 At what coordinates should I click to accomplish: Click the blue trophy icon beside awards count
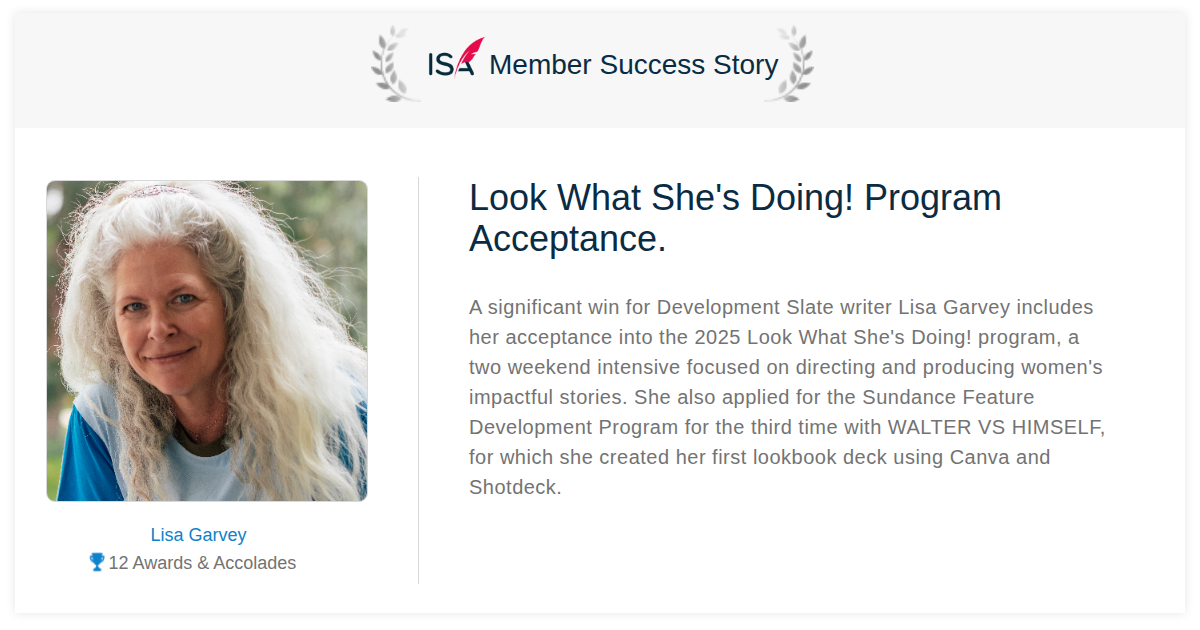tap(97, 562)
